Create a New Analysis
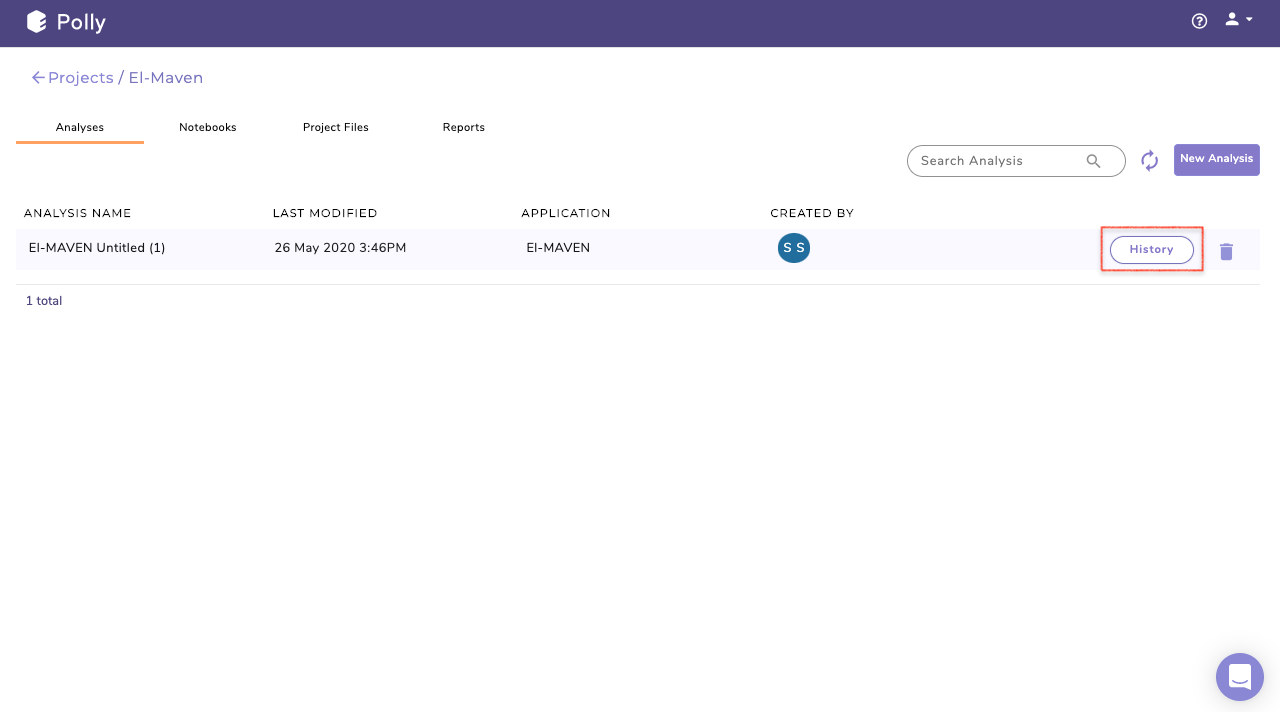The image size is (1280, 712). (1216, 159)
